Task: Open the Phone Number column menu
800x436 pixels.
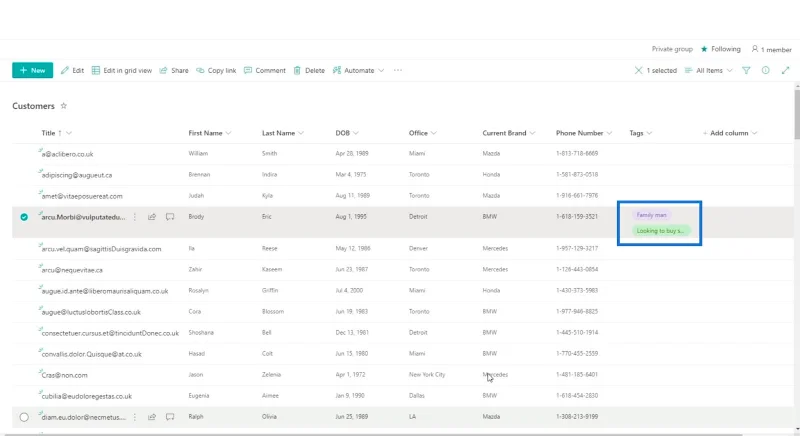Action: 584,133
